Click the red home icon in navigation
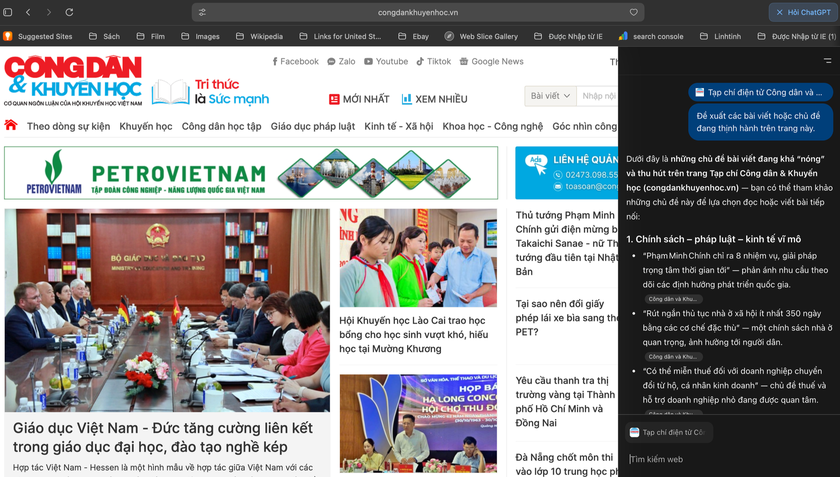This screenshot has width=840, height=477. click(11, 126)
